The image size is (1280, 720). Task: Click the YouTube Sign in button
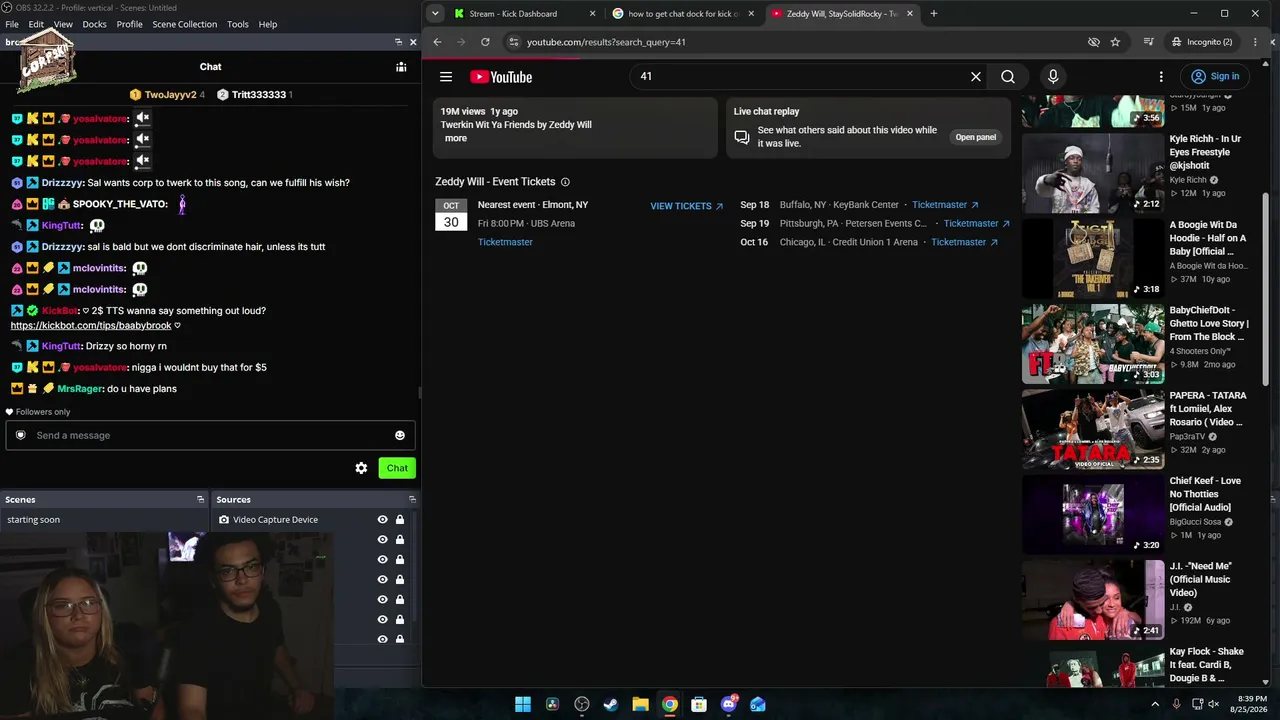1215,77
